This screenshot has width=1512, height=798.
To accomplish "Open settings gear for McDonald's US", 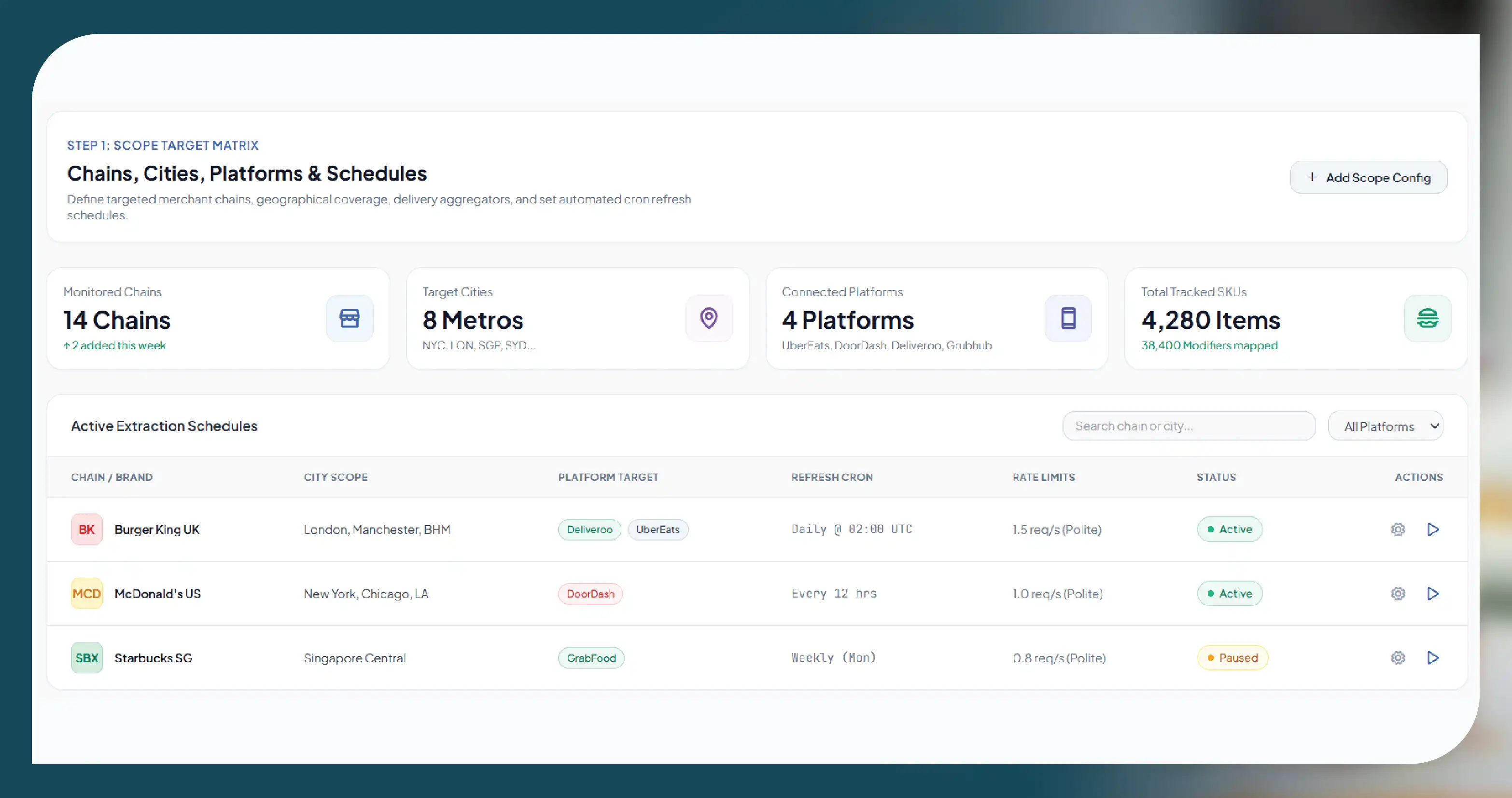I will pyautogui.click(x=1398, y=593).
